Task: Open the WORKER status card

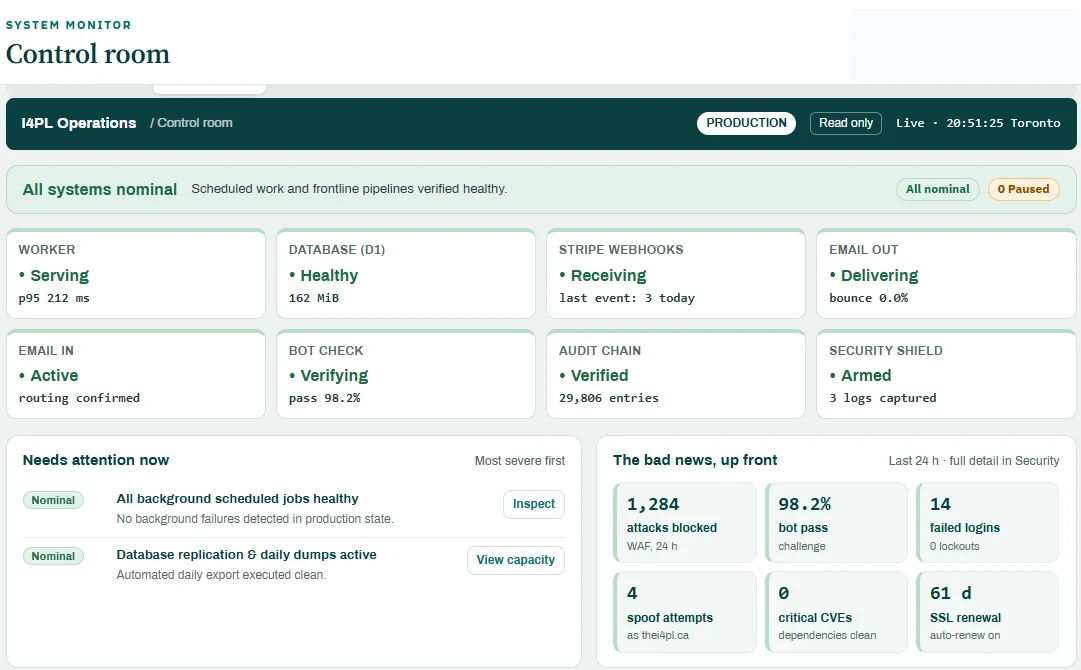Action: (136, 274)
